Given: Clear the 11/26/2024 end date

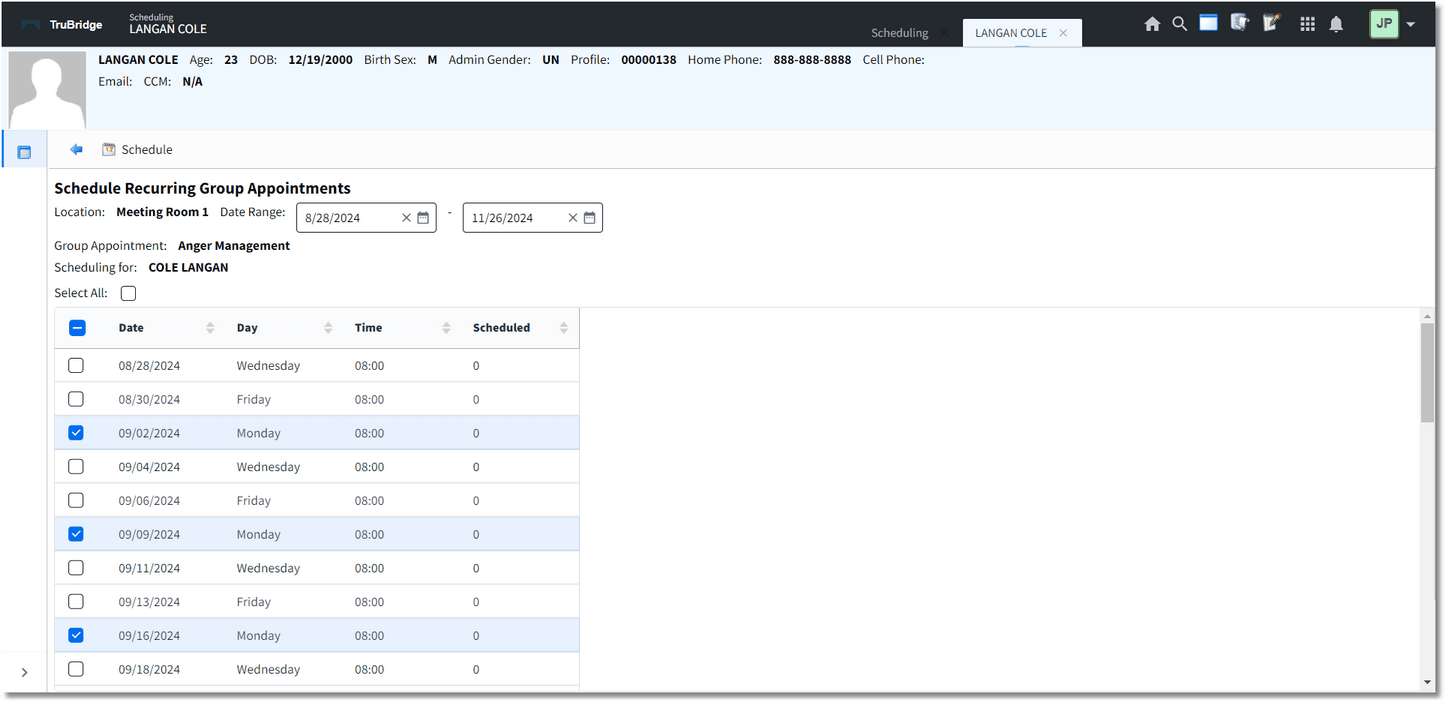Looking at the screenshot, I should click(573, 218).
